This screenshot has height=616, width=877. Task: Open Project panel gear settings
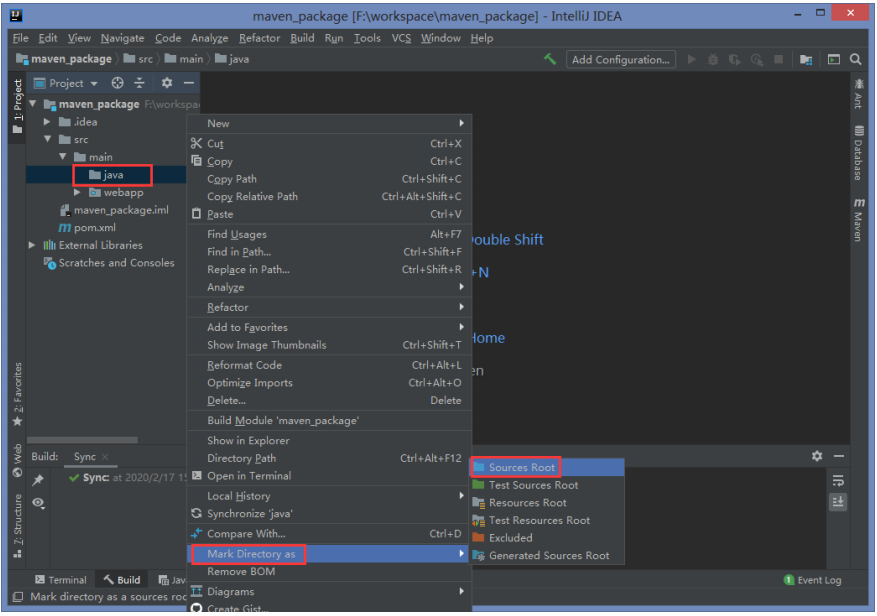pyautogui.click(x=167, y=83)
